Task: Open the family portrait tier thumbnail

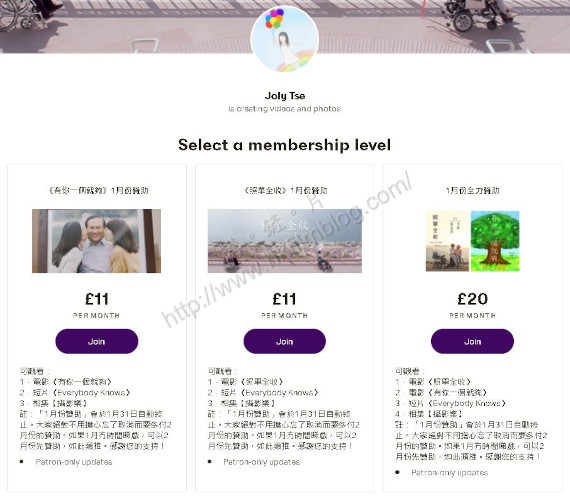Action: click(96, 241)
